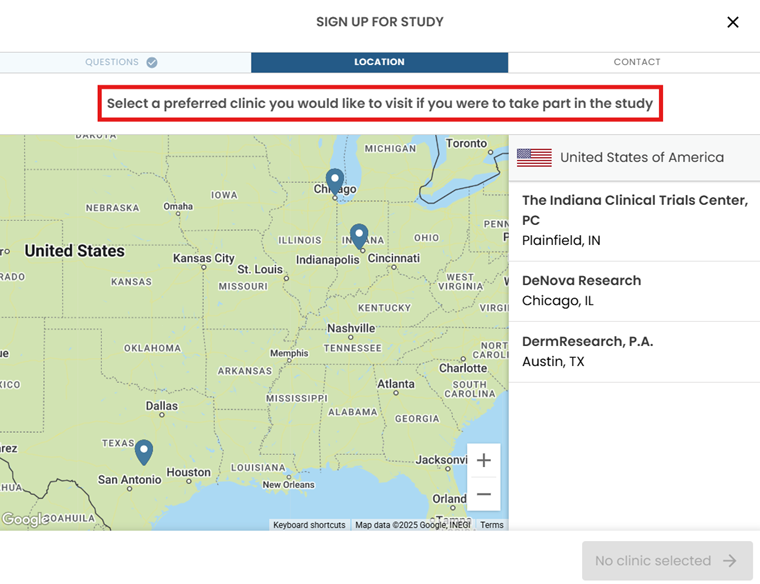Click the Plainfield, IN location text
760x584 pixels.
click(x=561, y=240)
